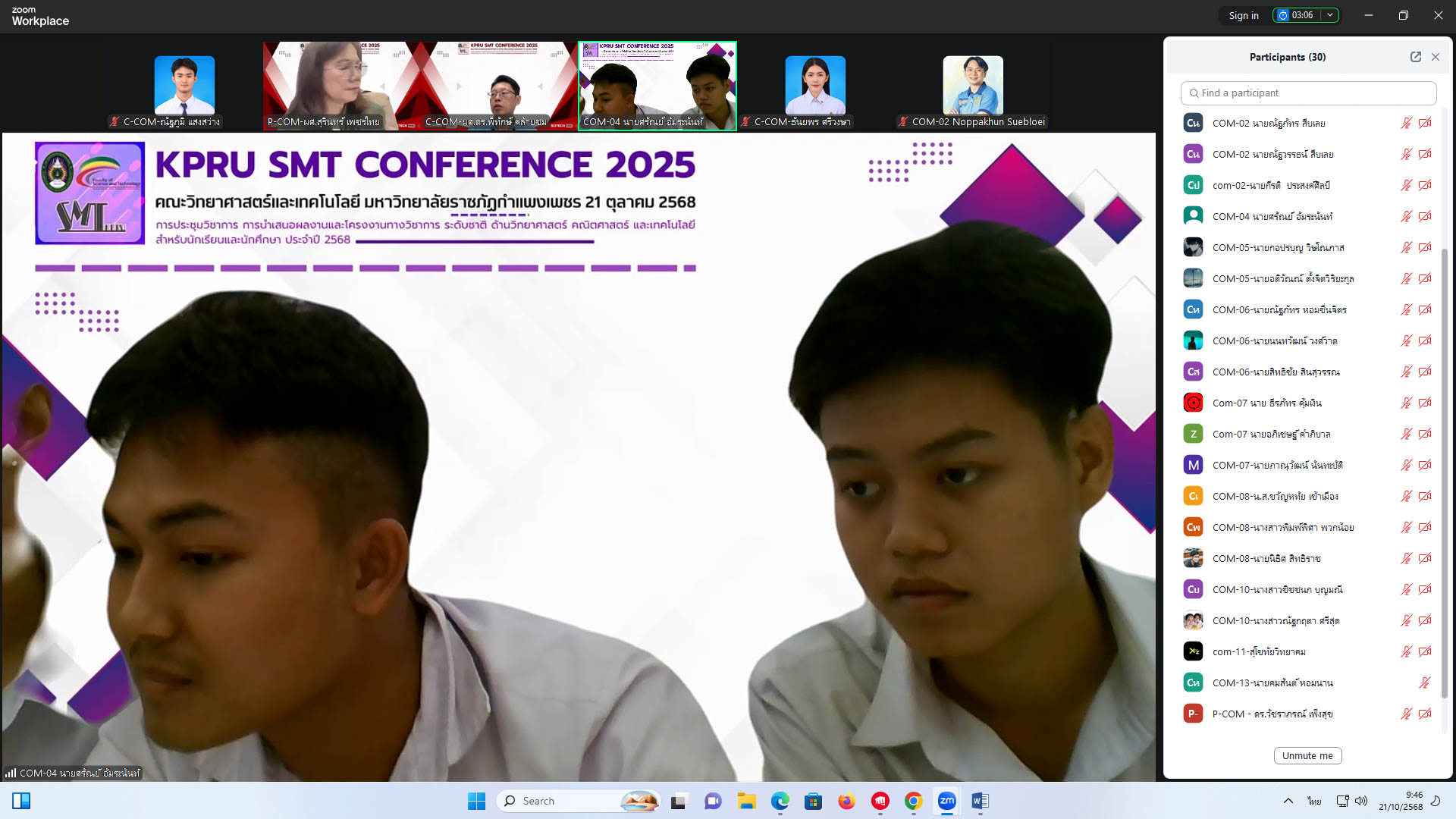Click the Unmute me button
This screenshot has height=819, width=1456.
click(1307, 755)
